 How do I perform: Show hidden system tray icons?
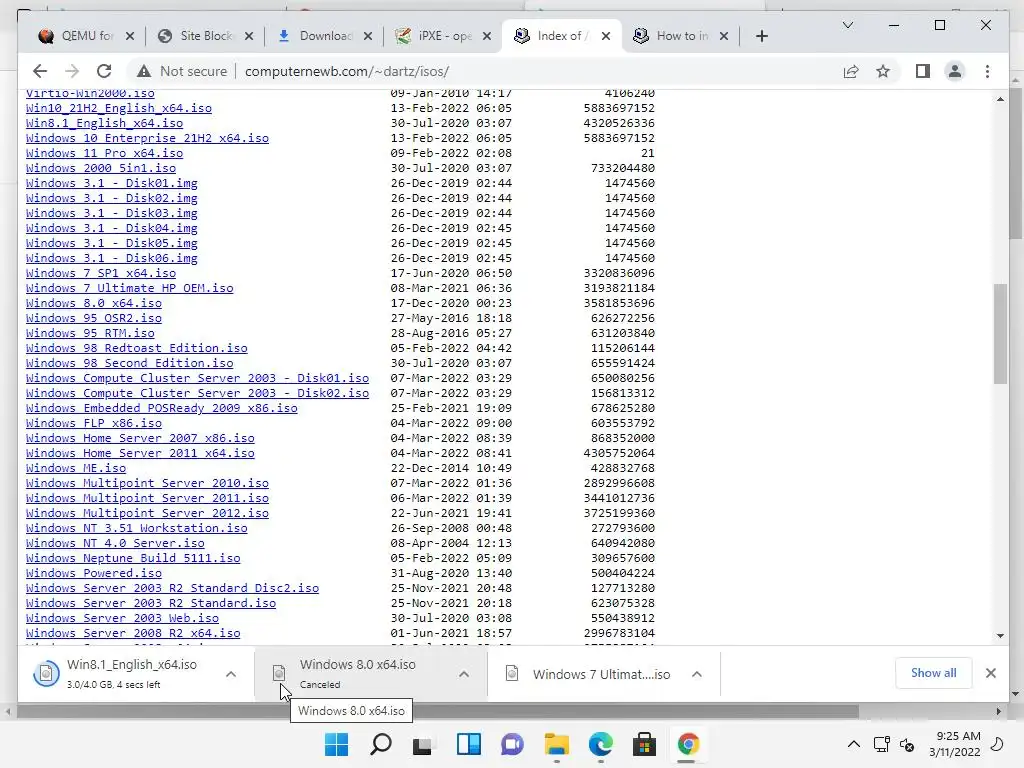click(x=854, y=744)
